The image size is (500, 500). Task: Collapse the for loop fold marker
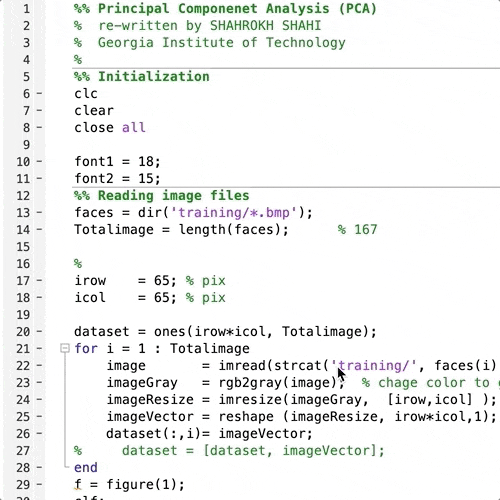point(65,349)
